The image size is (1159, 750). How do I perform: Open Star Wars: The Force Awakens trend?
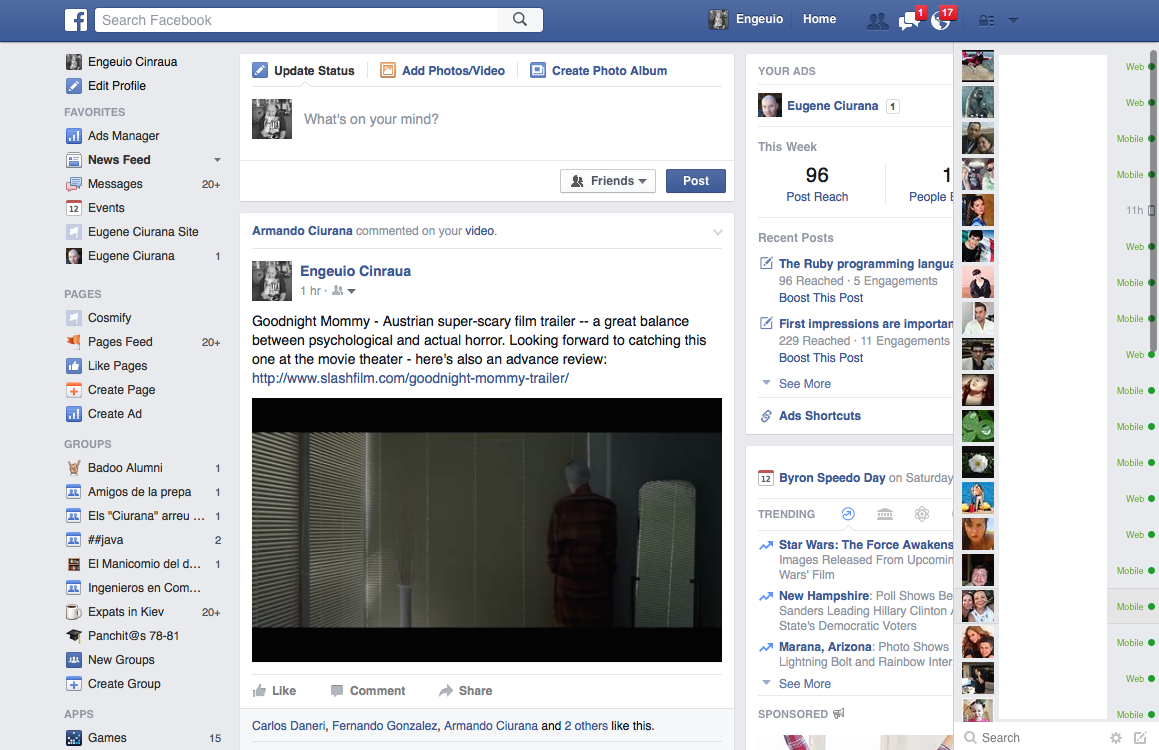pos(866,545)
